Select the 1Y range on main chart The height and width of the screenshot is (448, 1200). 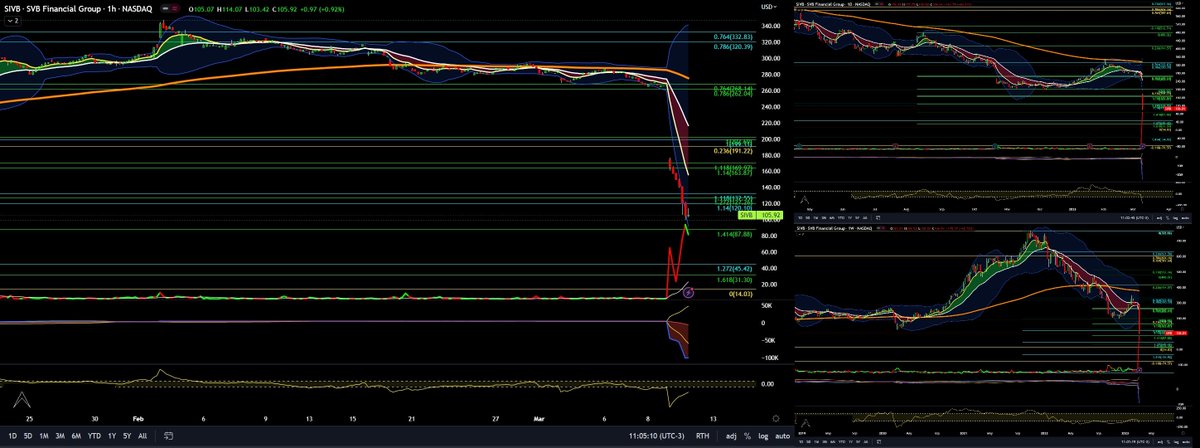point(113,437)
